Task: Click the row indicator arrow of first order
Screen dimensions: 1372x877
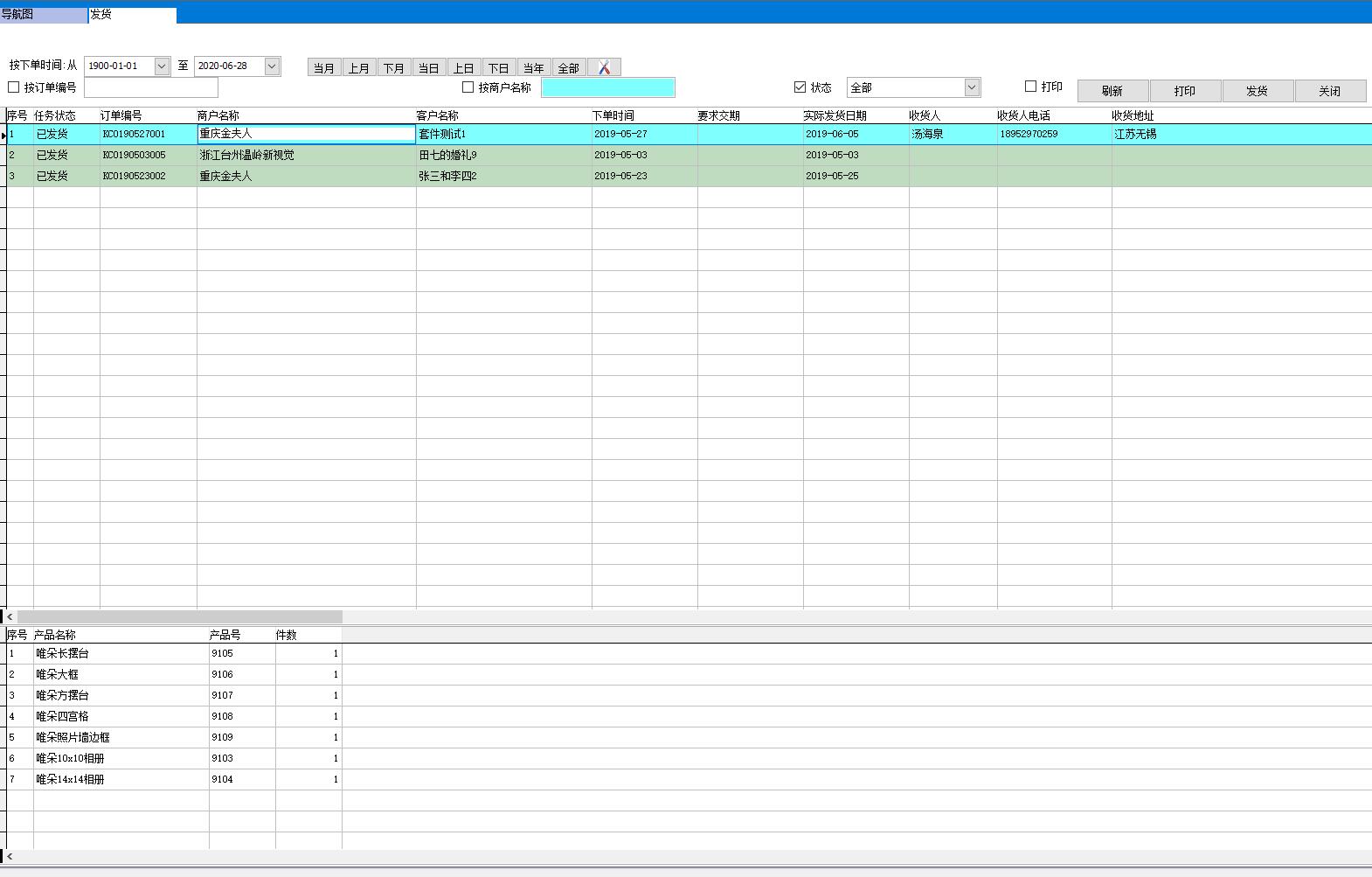Action: coord(3,135)
